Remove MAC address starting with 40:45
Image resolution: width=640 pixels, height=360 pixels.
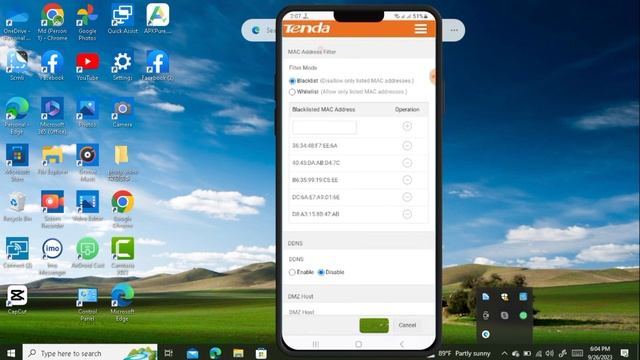coord(407,163)
